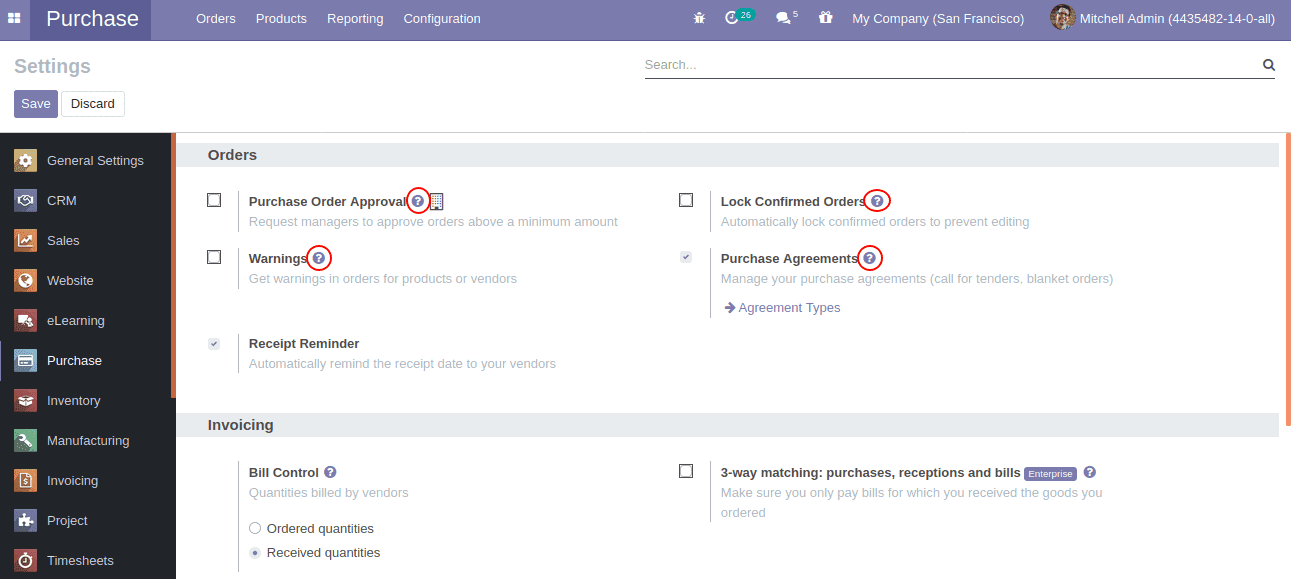The image size is (1291, 579).
Task: Click Project puzzle icon in sidebar
Action: 26,520
